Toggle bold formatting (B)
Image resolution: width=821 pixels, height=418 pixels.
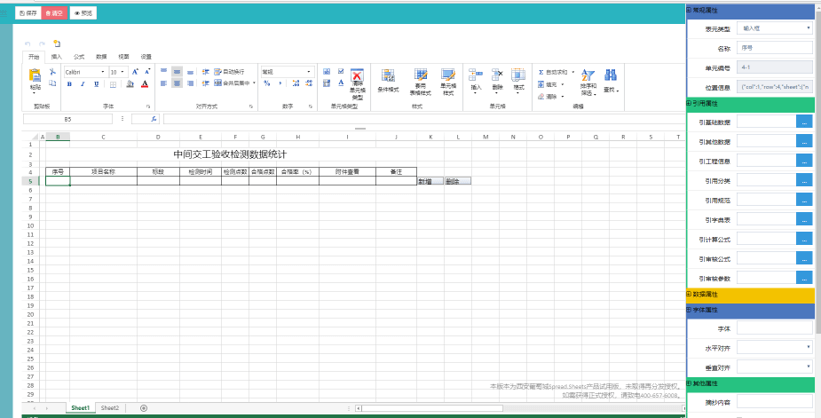coord(69,85)
